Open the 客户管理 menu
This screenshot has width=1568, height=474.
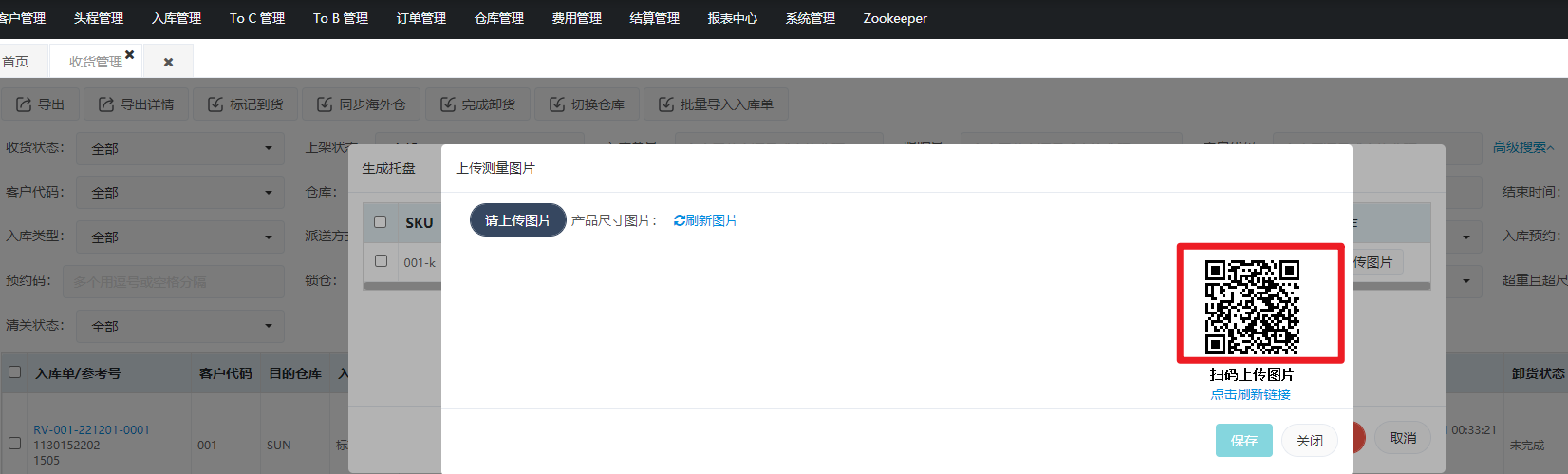pos(22,18)
